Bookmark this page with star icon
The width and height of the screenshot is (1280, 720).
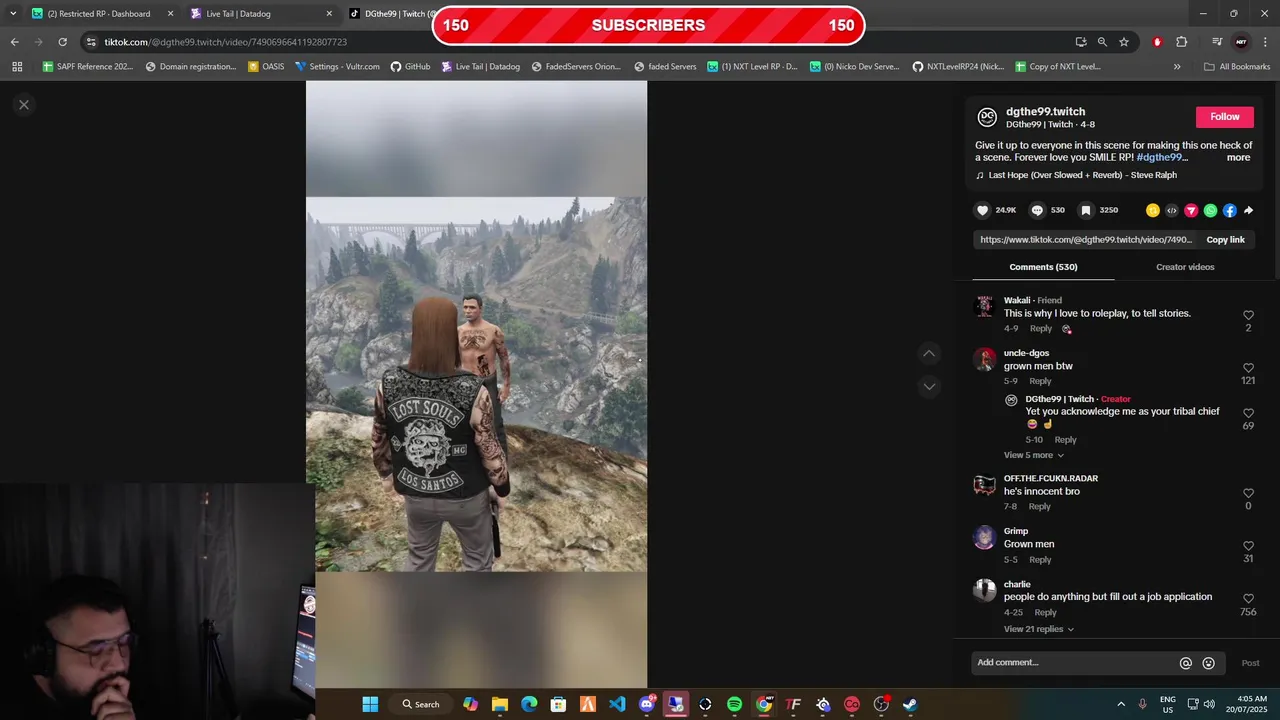(x=1124, y=42)
